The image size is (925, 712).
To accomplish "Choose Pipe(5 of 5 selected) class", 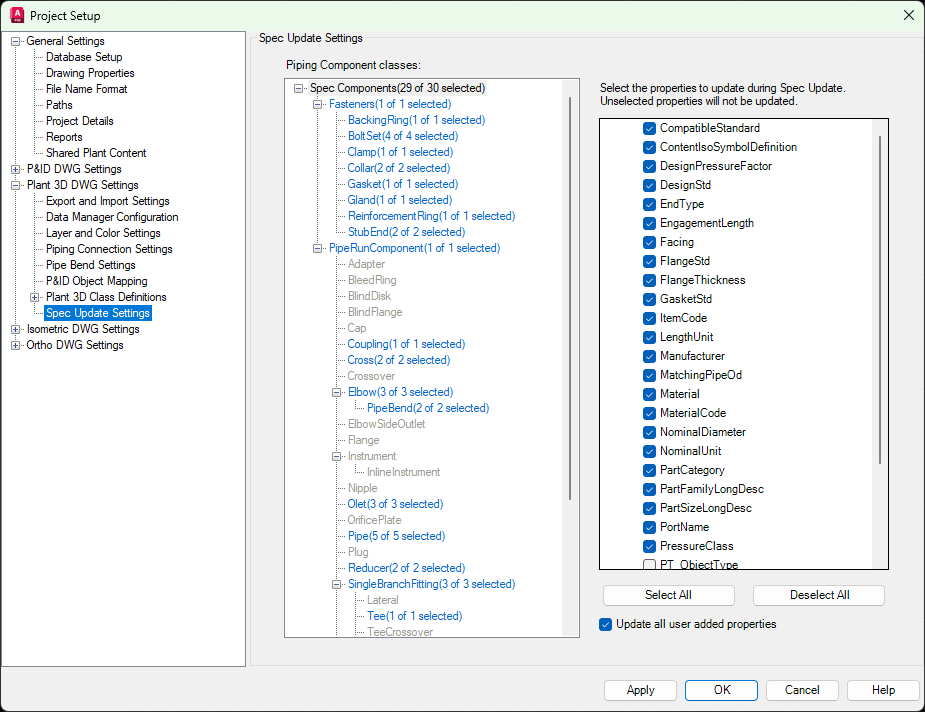I will point(396,536).
